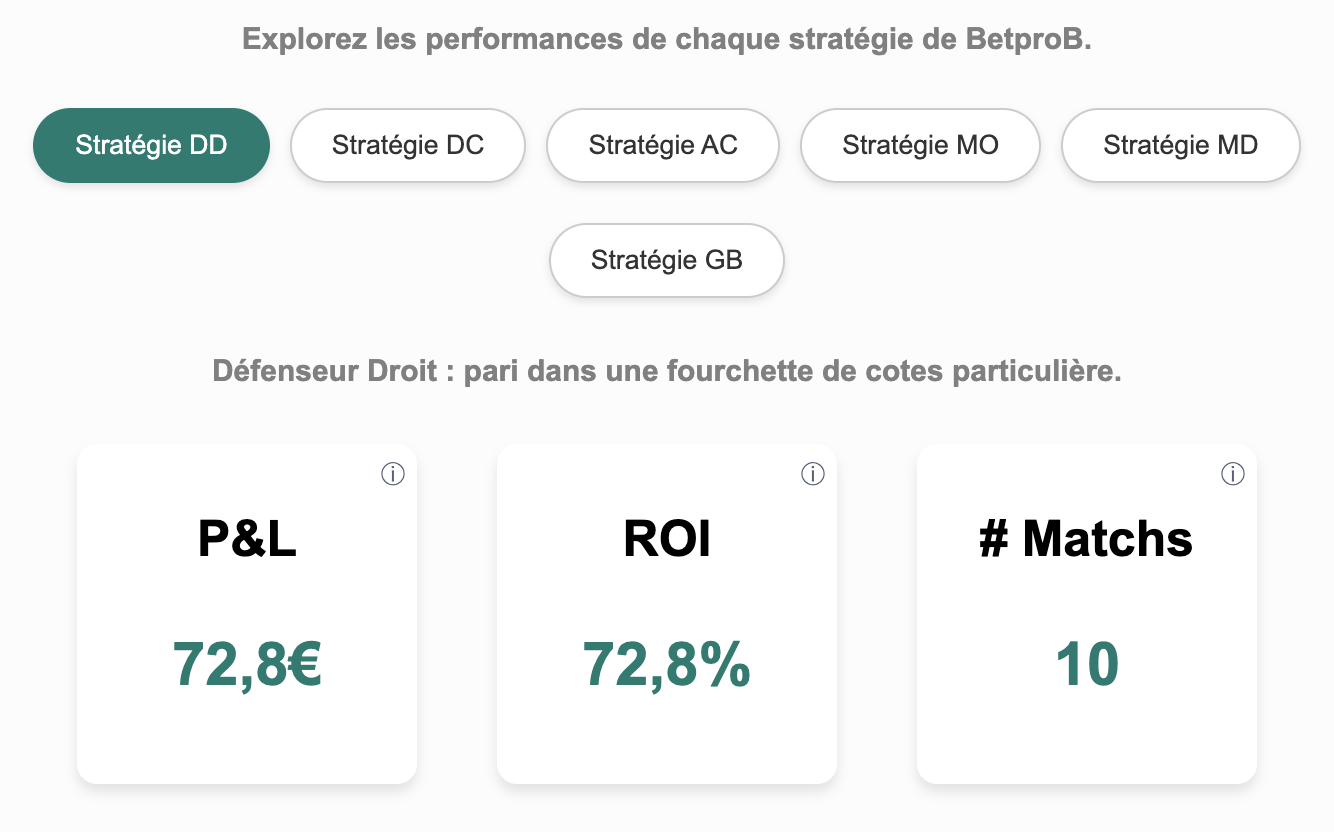Click the ROI card title
The height and width of the screenshot is (832, 1334).
[x=667, y=539]
